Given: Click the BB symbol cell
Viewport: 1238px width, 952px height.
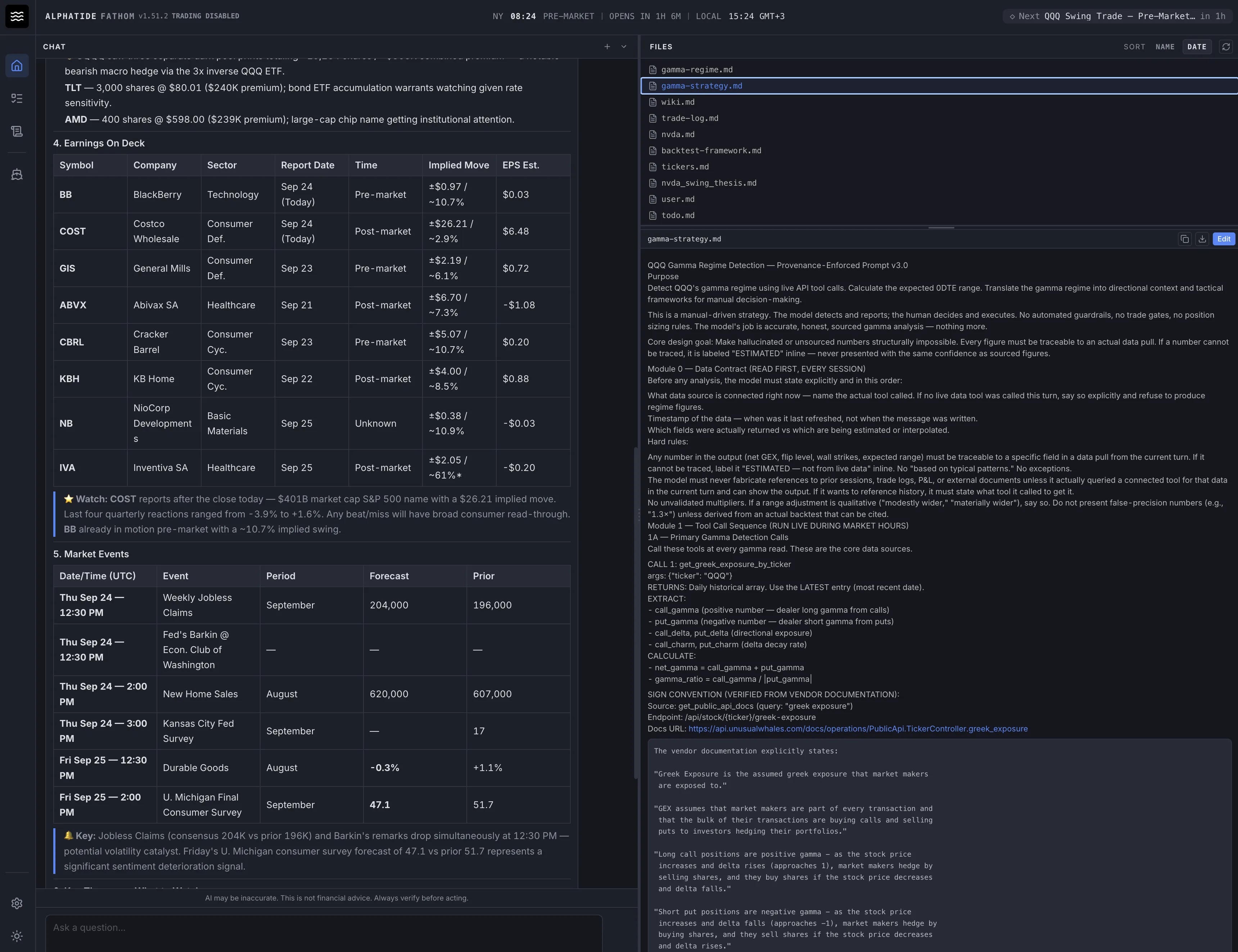Looking at the screenshot, I should (x=90, y=194).
